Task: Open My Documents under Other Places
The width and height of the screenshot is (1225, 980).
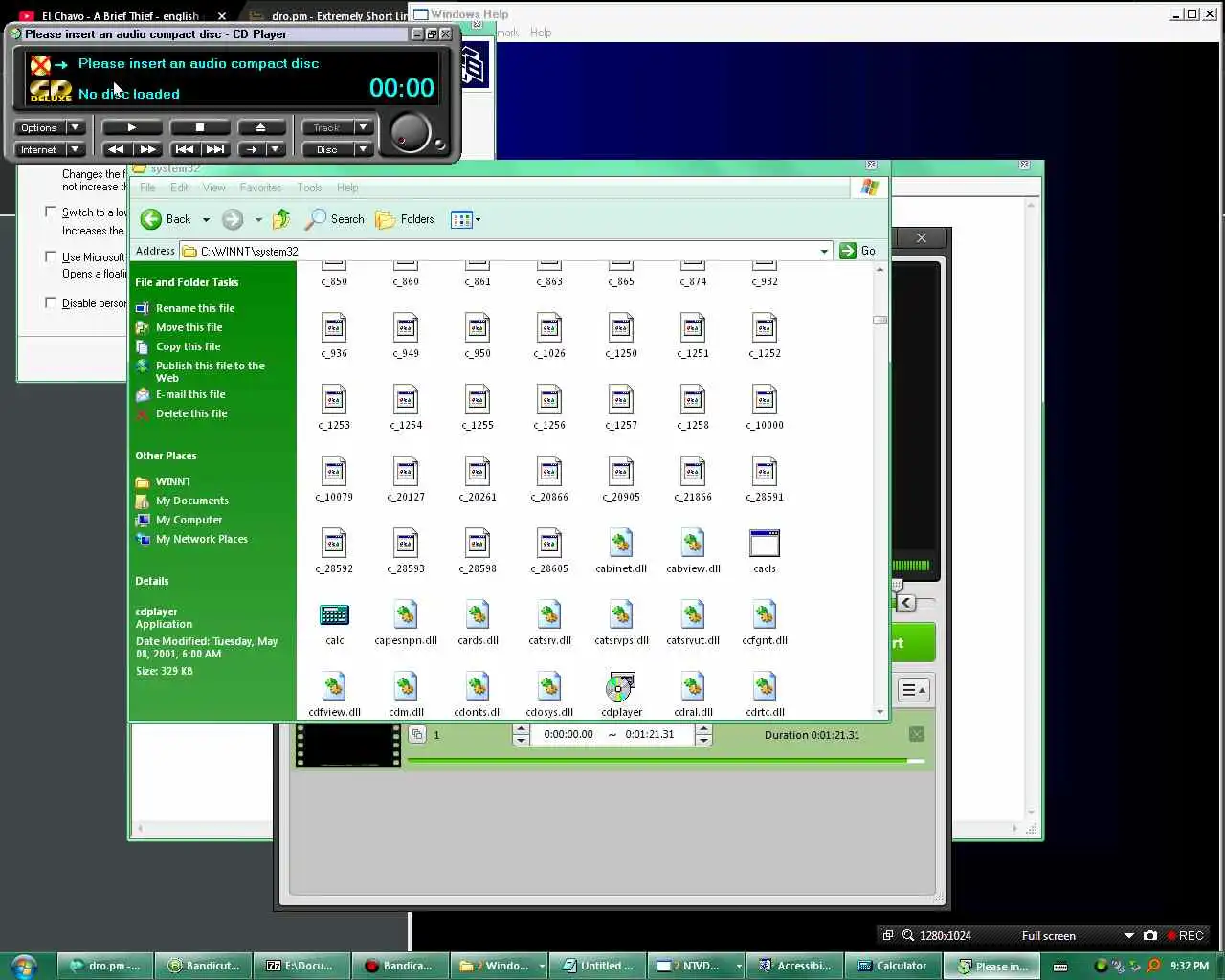Action: (x=191, y=501)
